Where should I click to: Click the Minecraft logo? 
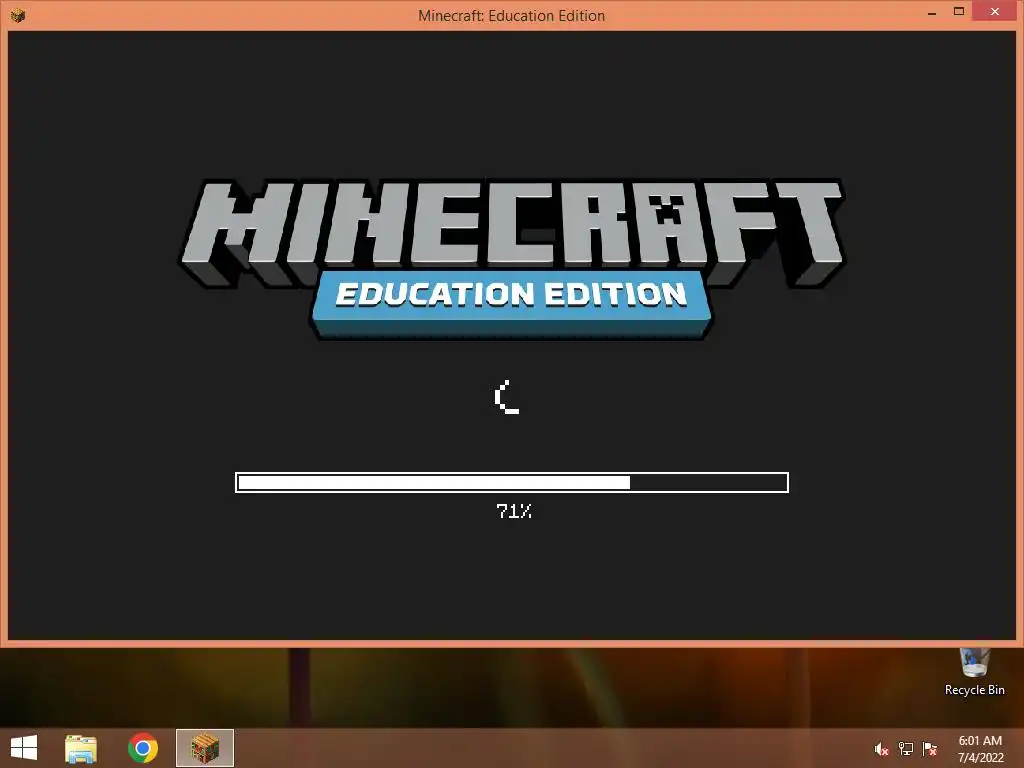512,233
